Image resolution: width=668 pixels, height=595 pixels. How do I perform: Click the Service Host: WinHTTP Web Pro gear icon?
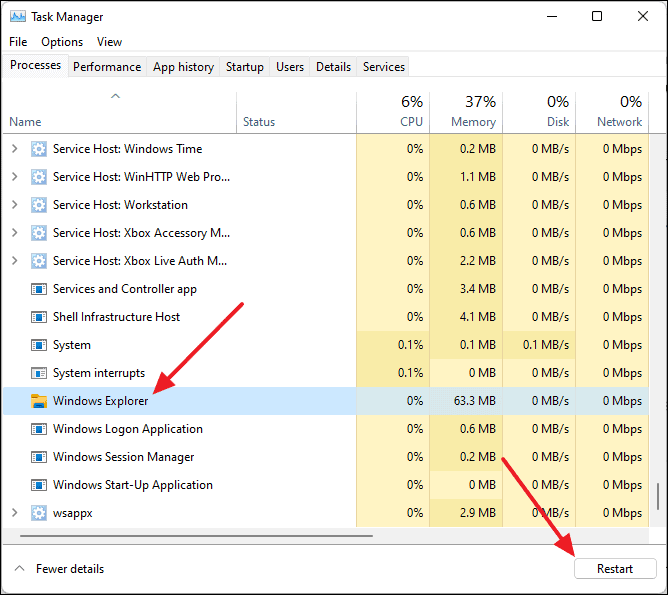39,177
